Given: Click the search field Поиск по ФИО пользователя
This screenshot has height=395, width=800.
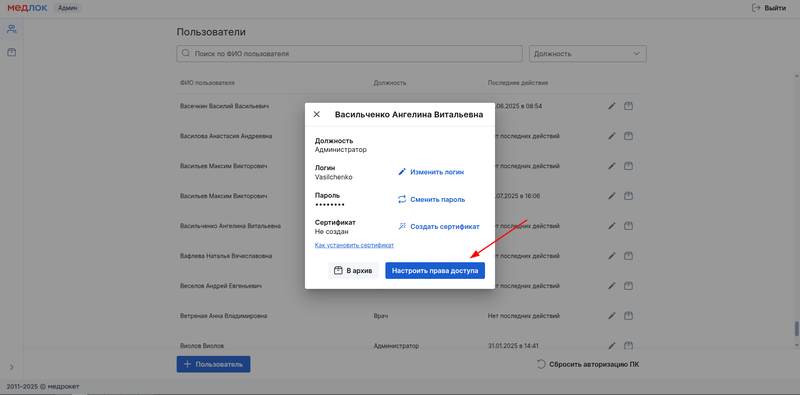Looking at the screenshot, I should (349, 54).
